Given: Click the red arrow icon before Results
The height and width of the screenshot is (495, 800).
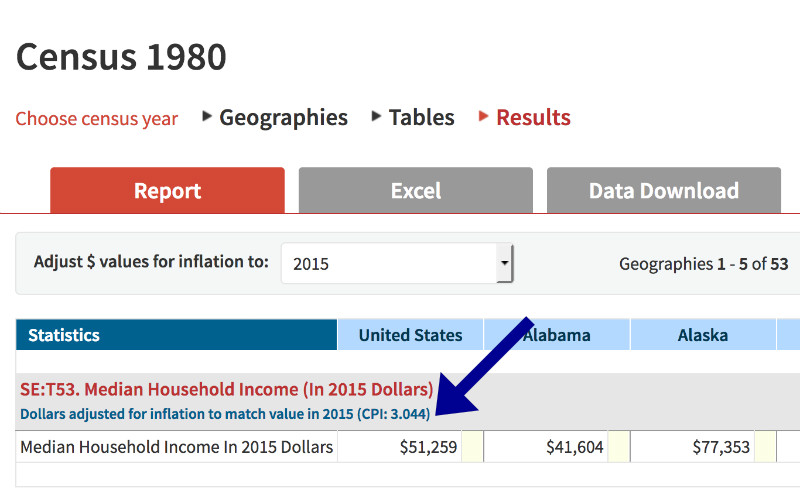Looking at the screenshot, I should (x=483, y=116).
